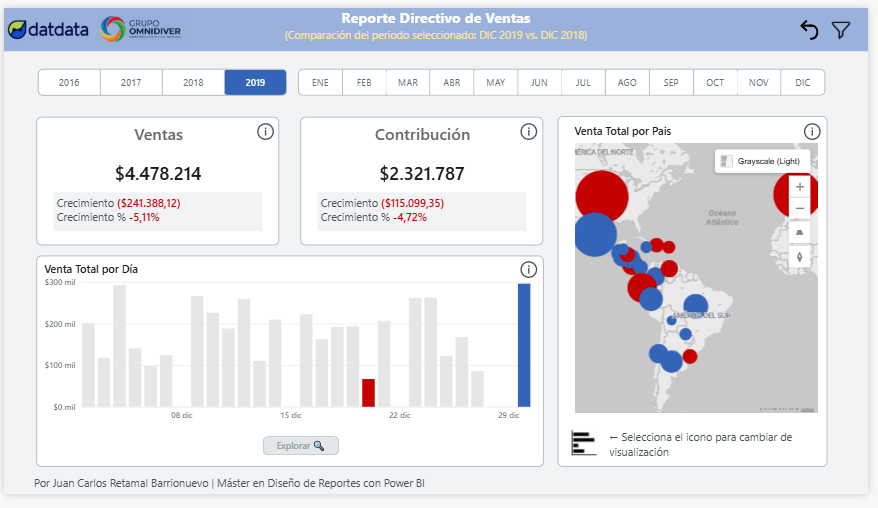This screenshot has height=508, width=878.
Task: Select month OCT
Action: [715, 82]
